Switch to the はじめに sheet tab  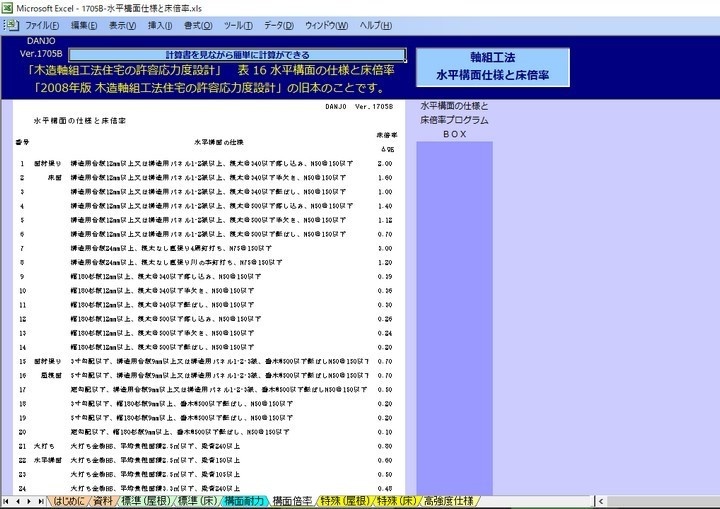(68, 501)
